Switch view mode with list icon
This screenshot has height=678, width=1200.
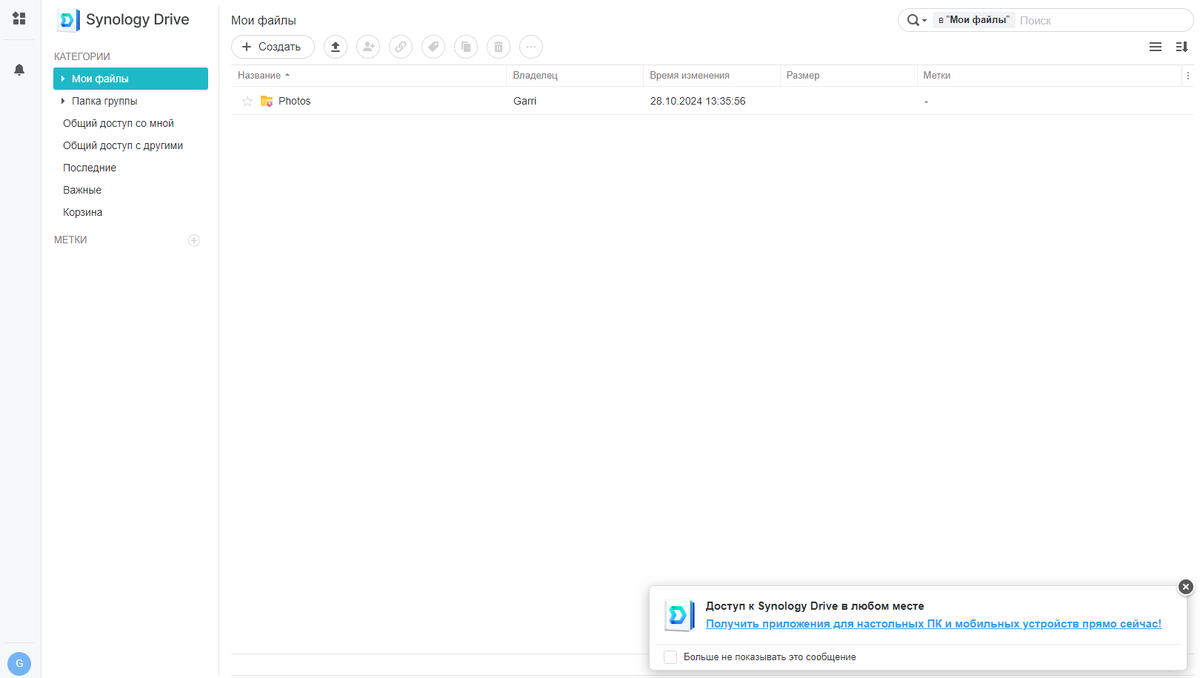[1155, 47]
